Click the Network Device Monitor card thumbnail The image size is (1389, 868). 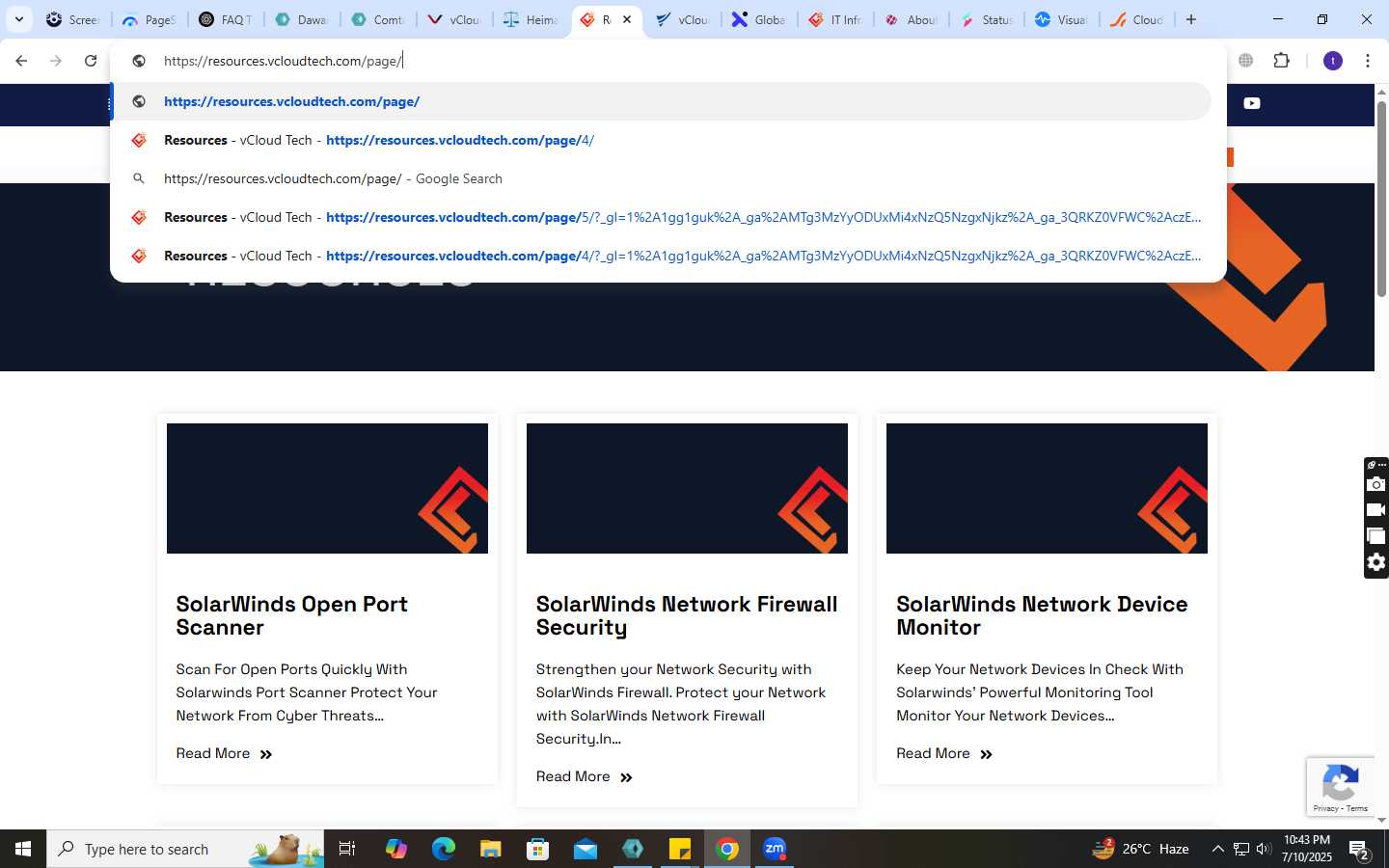click(x=1047, y=488)
